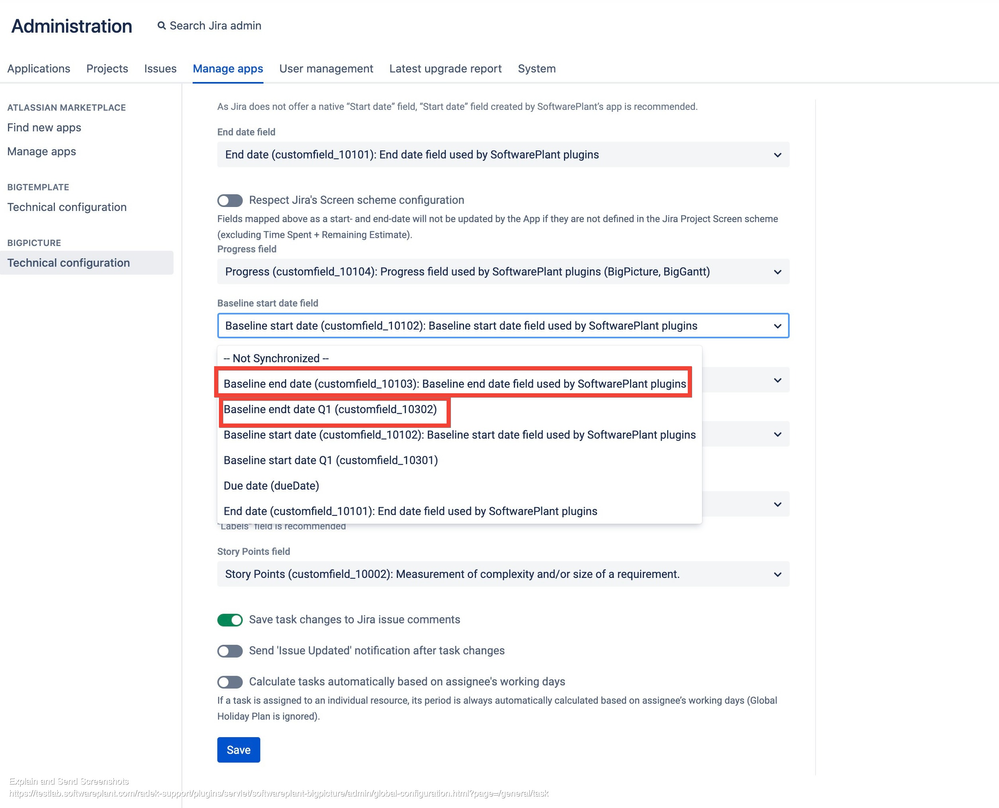Click the search magnifier icon
999x808 pixels.
pos(162,25)
